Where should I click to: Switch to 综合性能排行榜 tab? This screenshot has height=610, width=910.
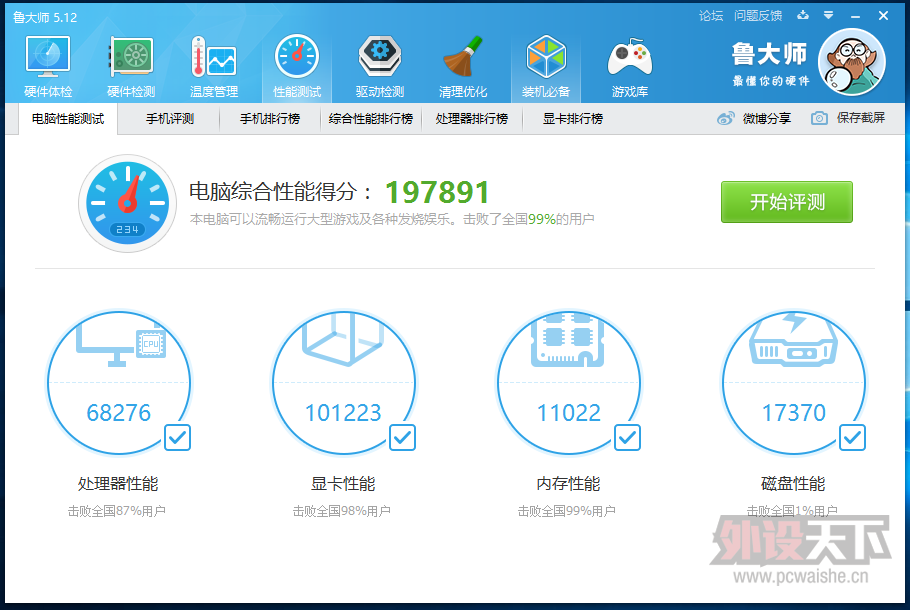click(371, 119)
